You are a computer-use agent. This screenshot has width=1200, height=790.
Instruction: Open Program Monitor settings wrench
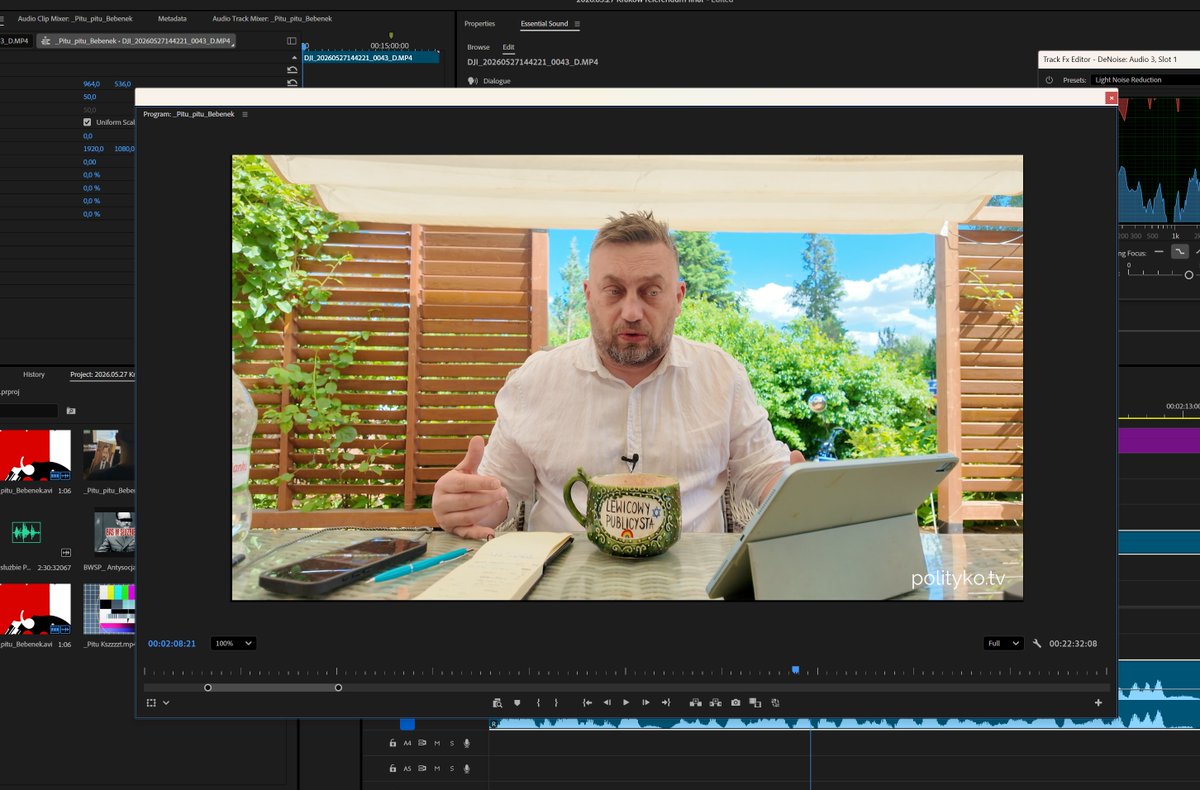1037,644
